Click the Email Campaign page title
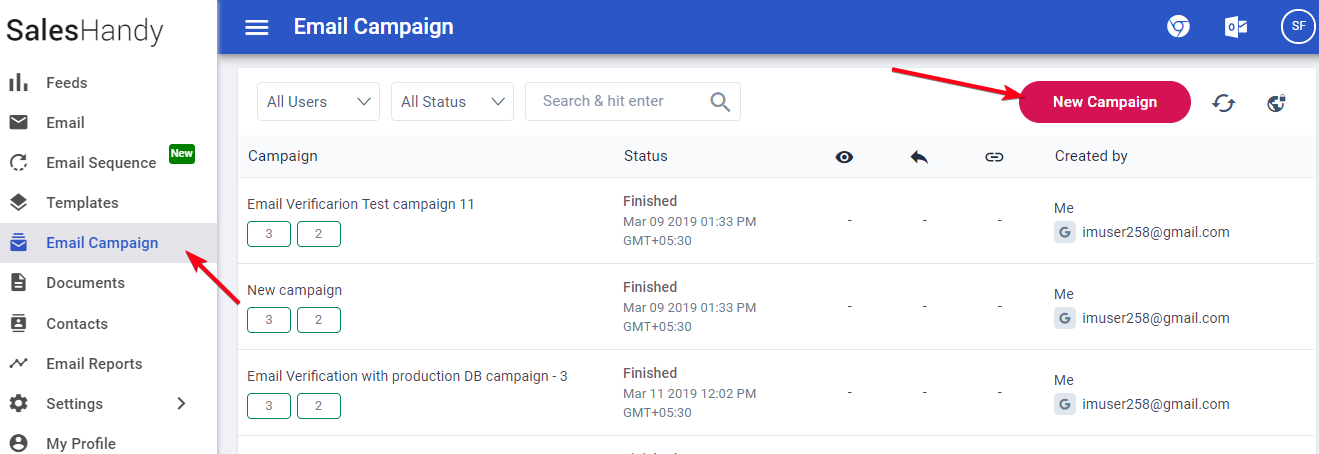Image resolution: width=1319 pixels, height=454 pixels. 373,27
